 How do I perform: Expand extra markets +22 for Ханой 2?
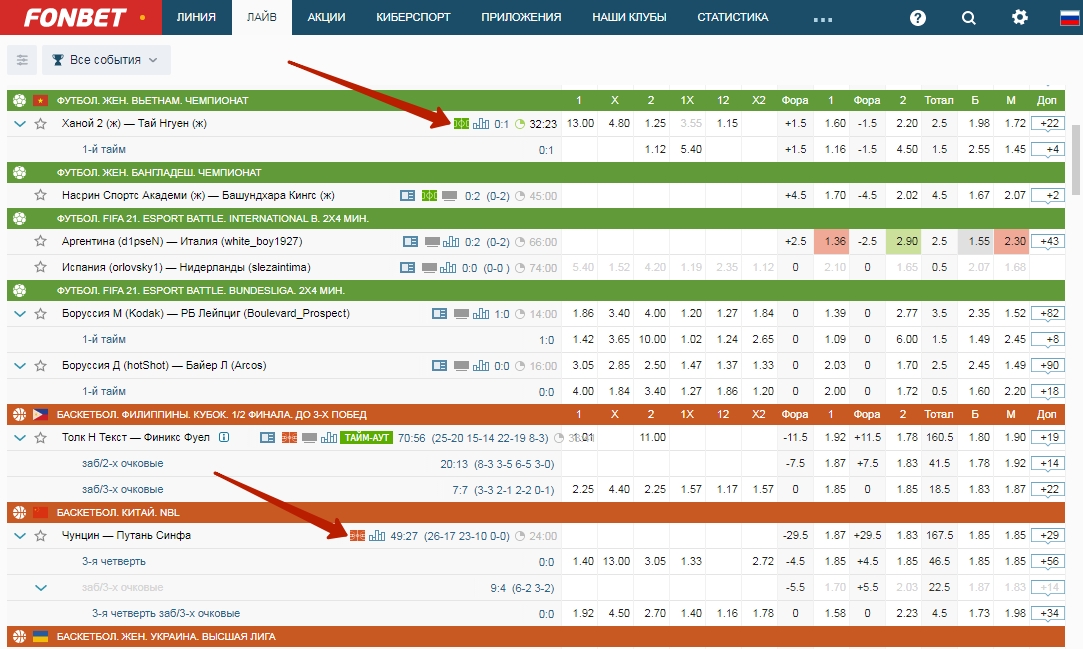1048,124
